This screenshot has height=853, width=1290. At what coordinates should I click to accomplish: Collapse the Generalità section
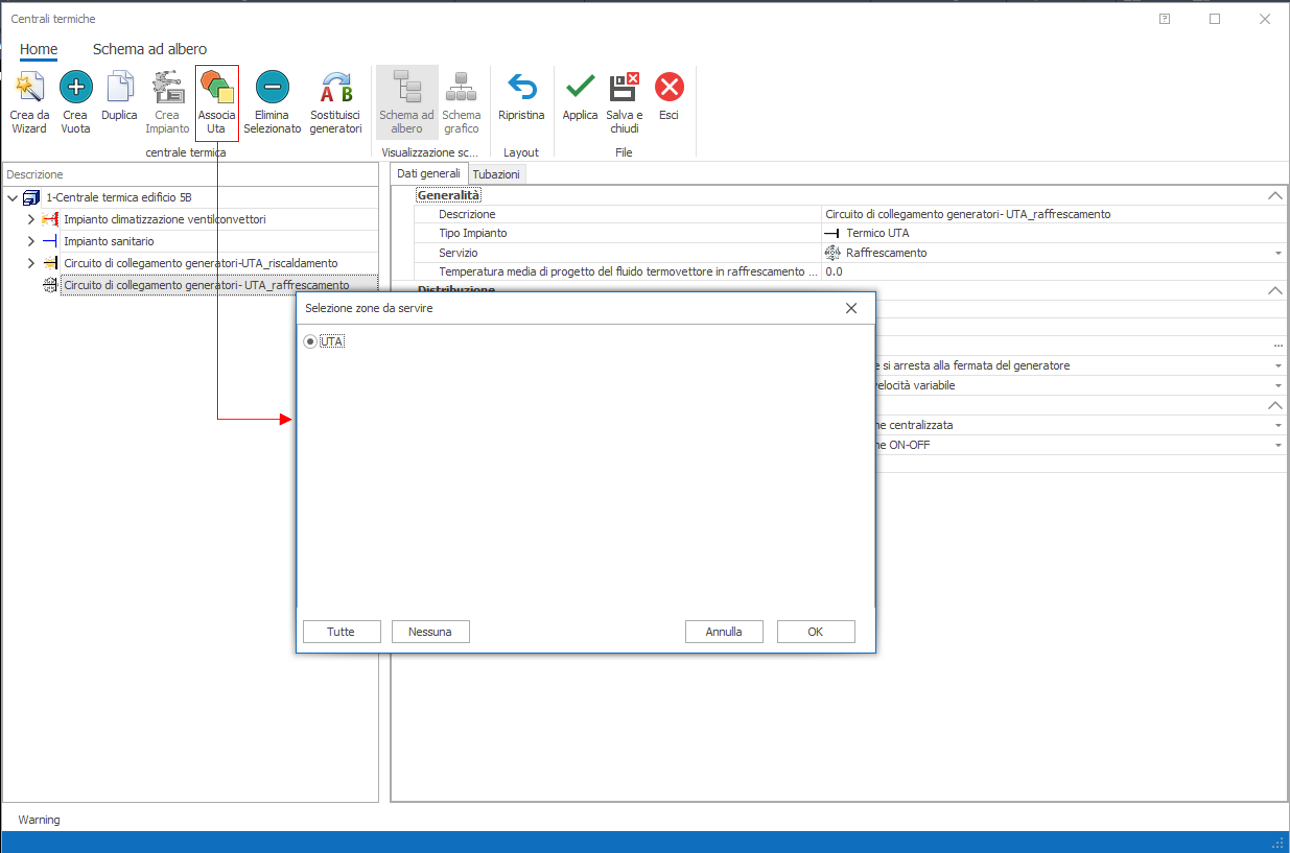(1274, 196)
